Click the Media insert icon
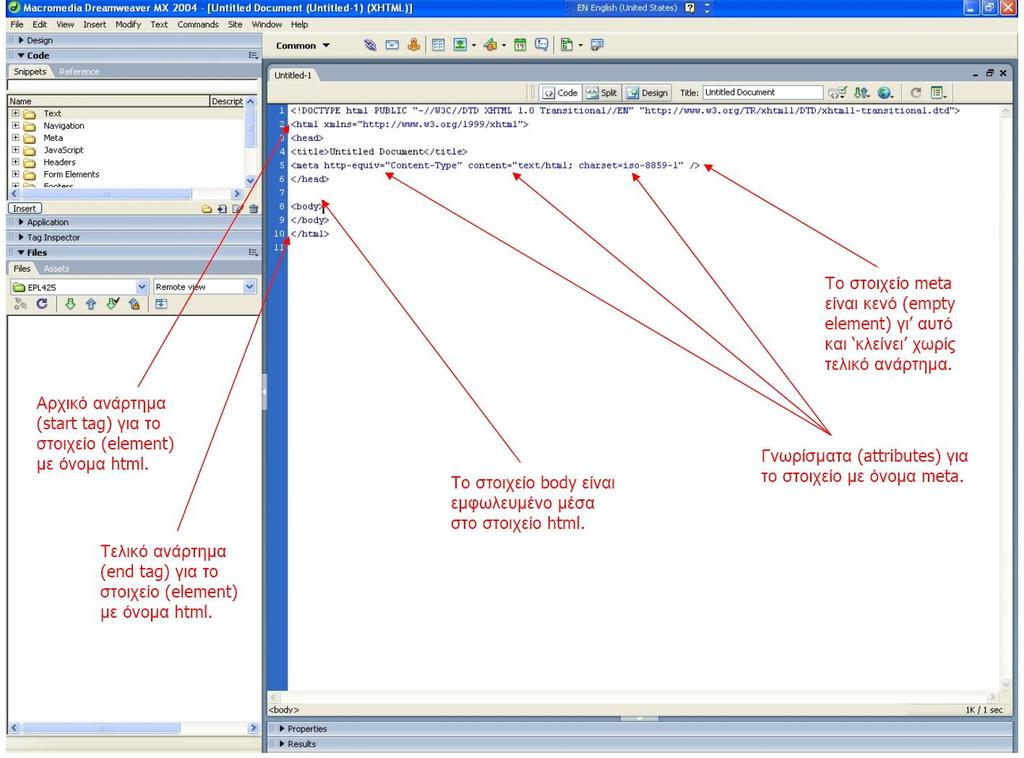Screen dimensions: 1024x758 click(490, 45)
